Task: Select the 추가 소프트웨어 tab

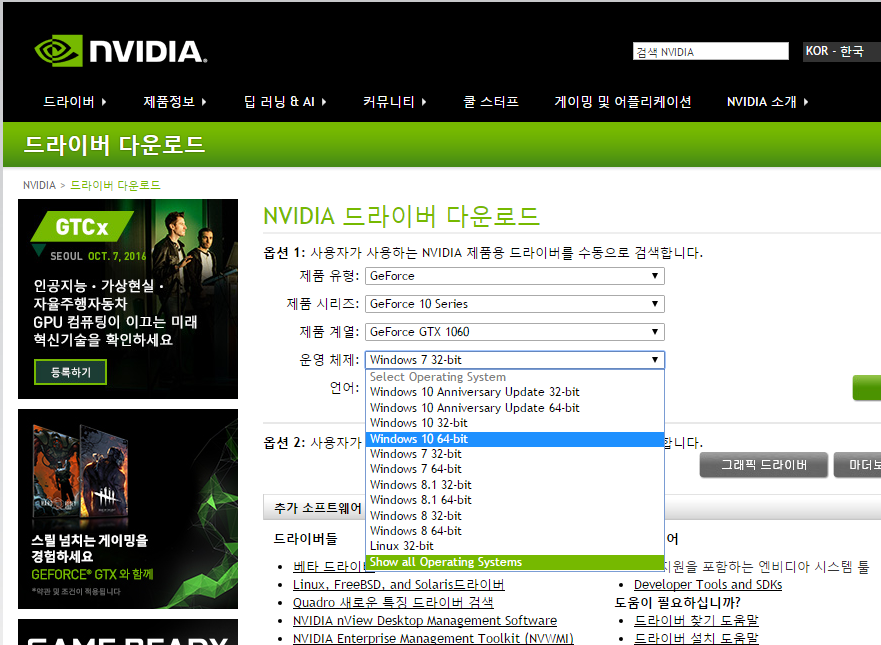Action: [x=317, y=508]
